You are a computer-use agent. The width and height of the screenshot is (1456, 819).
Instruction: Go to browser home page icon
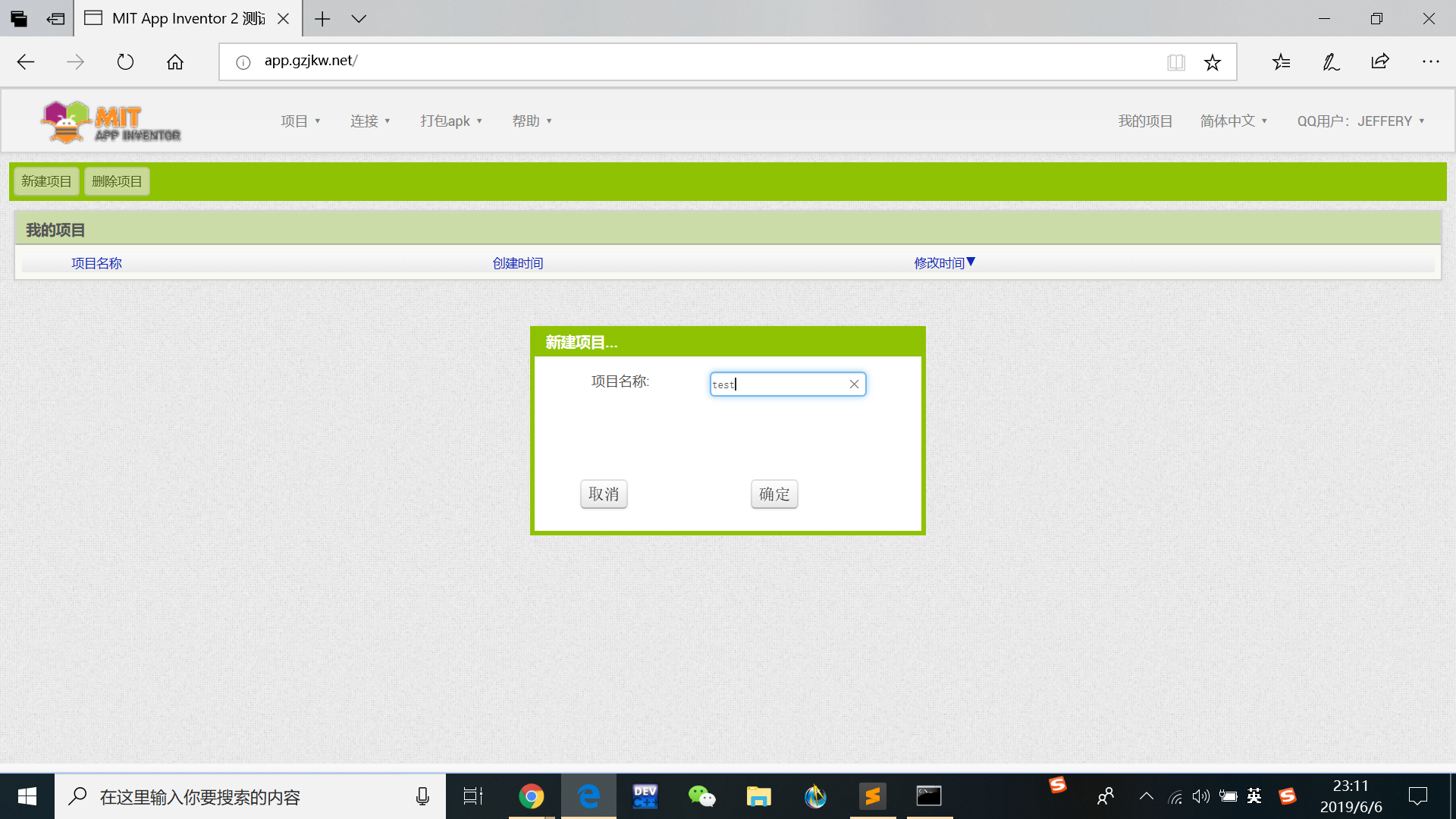pyautogui.click(x=175, y=61)
